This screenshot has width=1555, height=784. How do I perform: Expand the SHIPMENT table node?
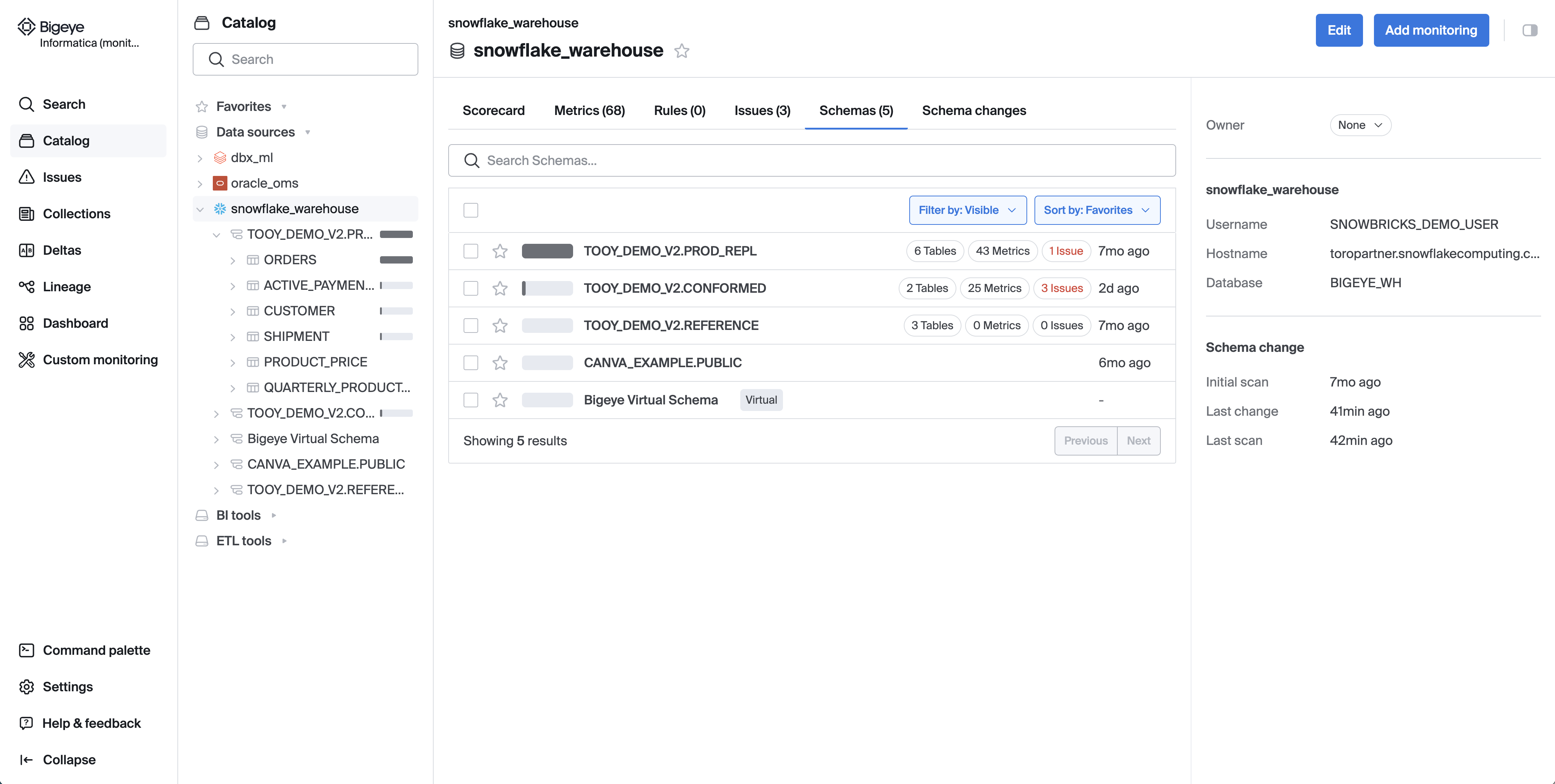tap(233, 337)
